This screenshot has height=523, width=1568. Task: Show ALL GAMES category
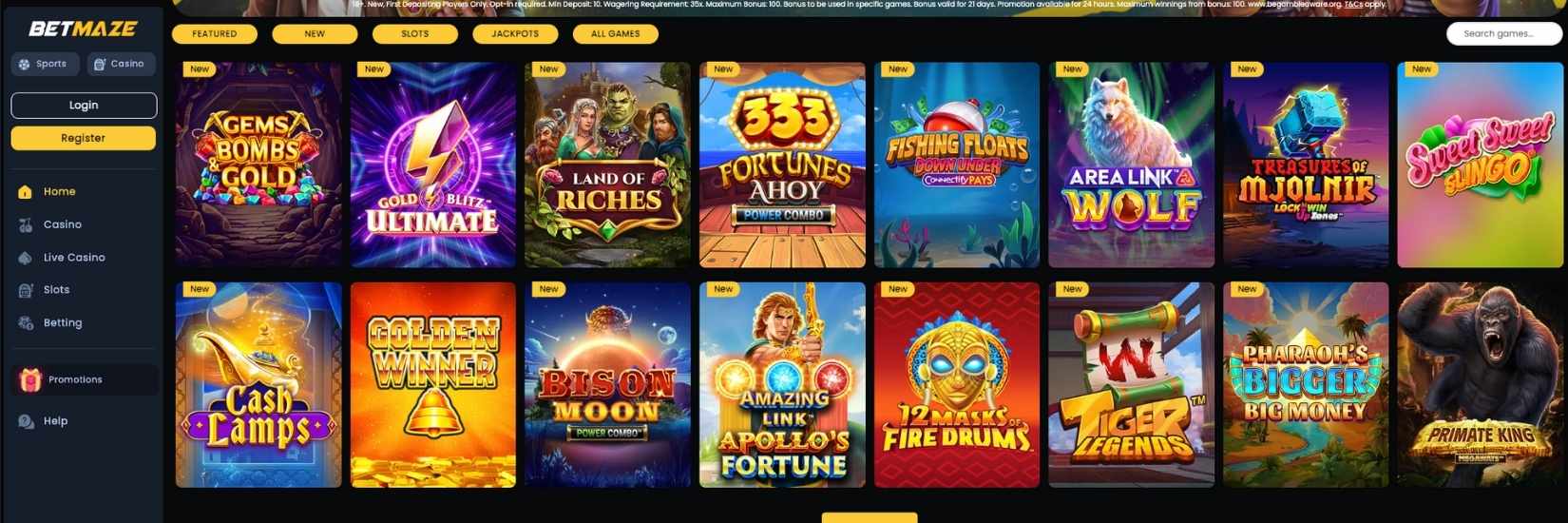point(616,34)
